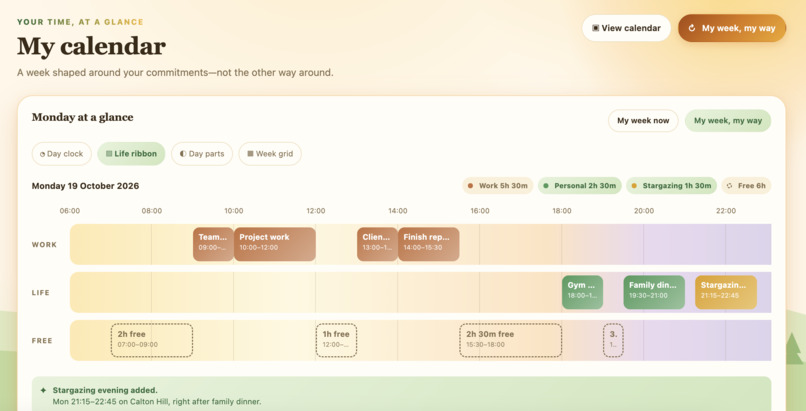
Task: Open the View calendar button
Action: pos(626,28)
